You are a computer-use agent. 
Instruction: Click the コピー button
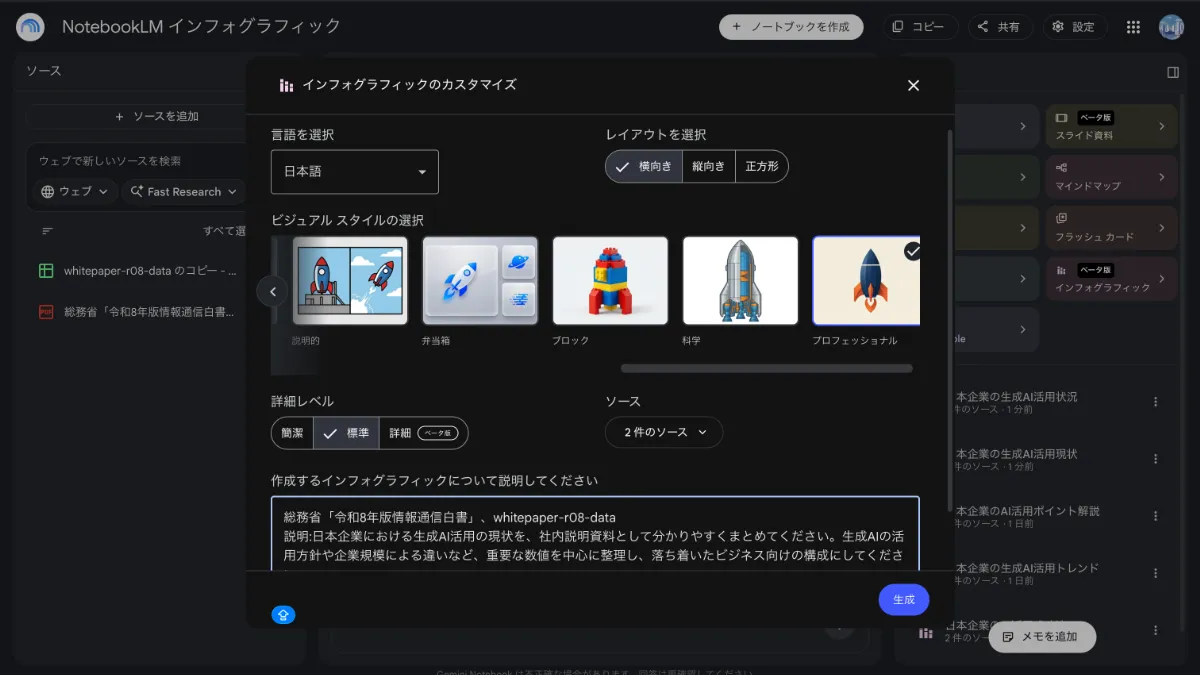tap(919, 27)
